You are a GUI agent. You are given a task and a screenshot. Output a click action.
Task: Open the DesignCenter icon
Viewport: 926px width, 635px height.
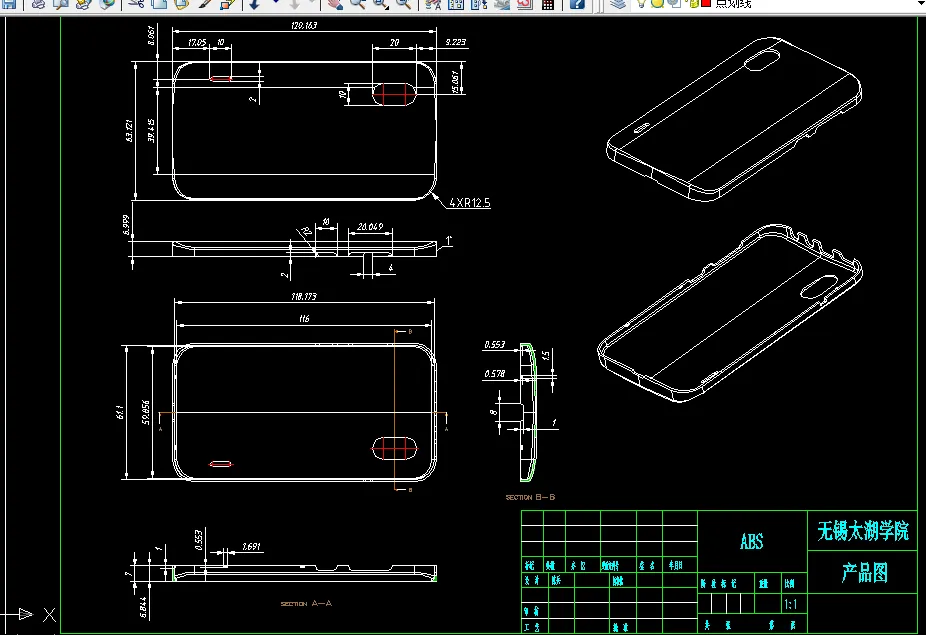[x=455, y=5]
